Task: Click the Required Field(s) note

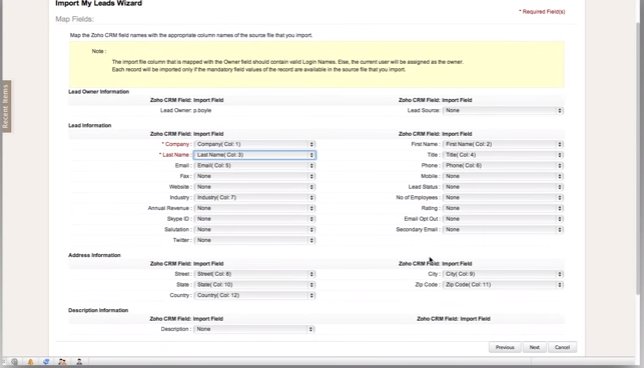Action: pyautogui.click(x=542, y=12)
